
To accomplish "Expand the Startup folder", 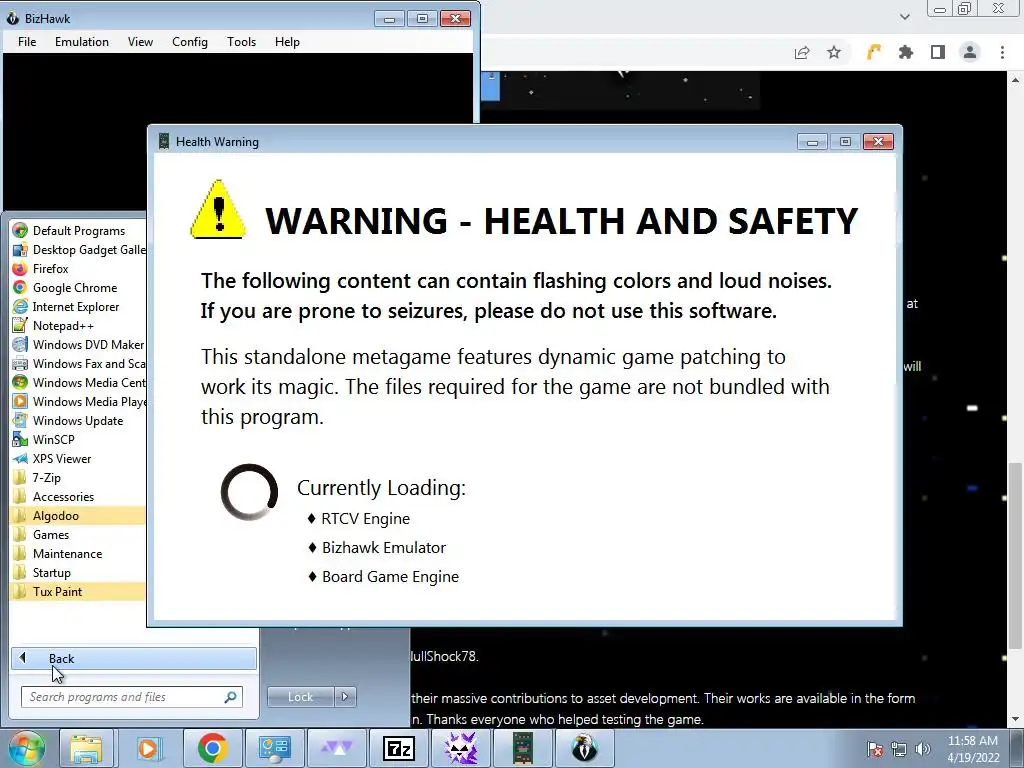I will tap(78, 572).
